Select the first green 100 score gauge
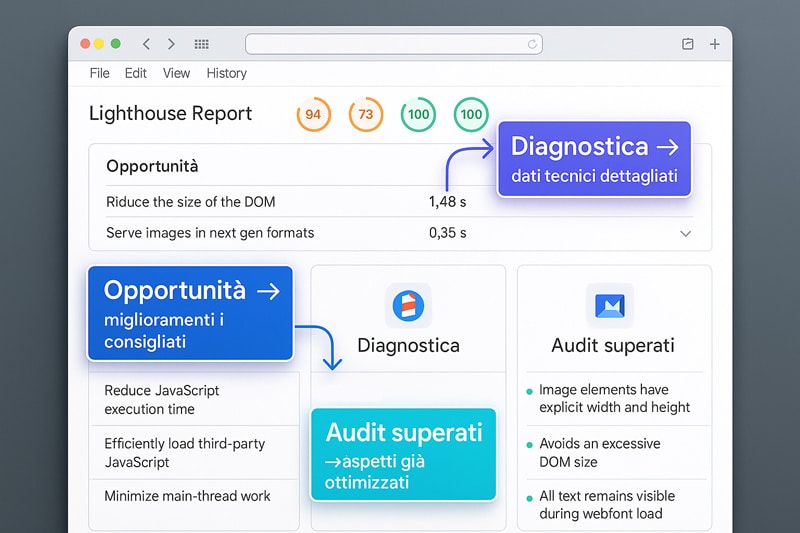Viewport: 800px width, 533px height. (418, 114)
